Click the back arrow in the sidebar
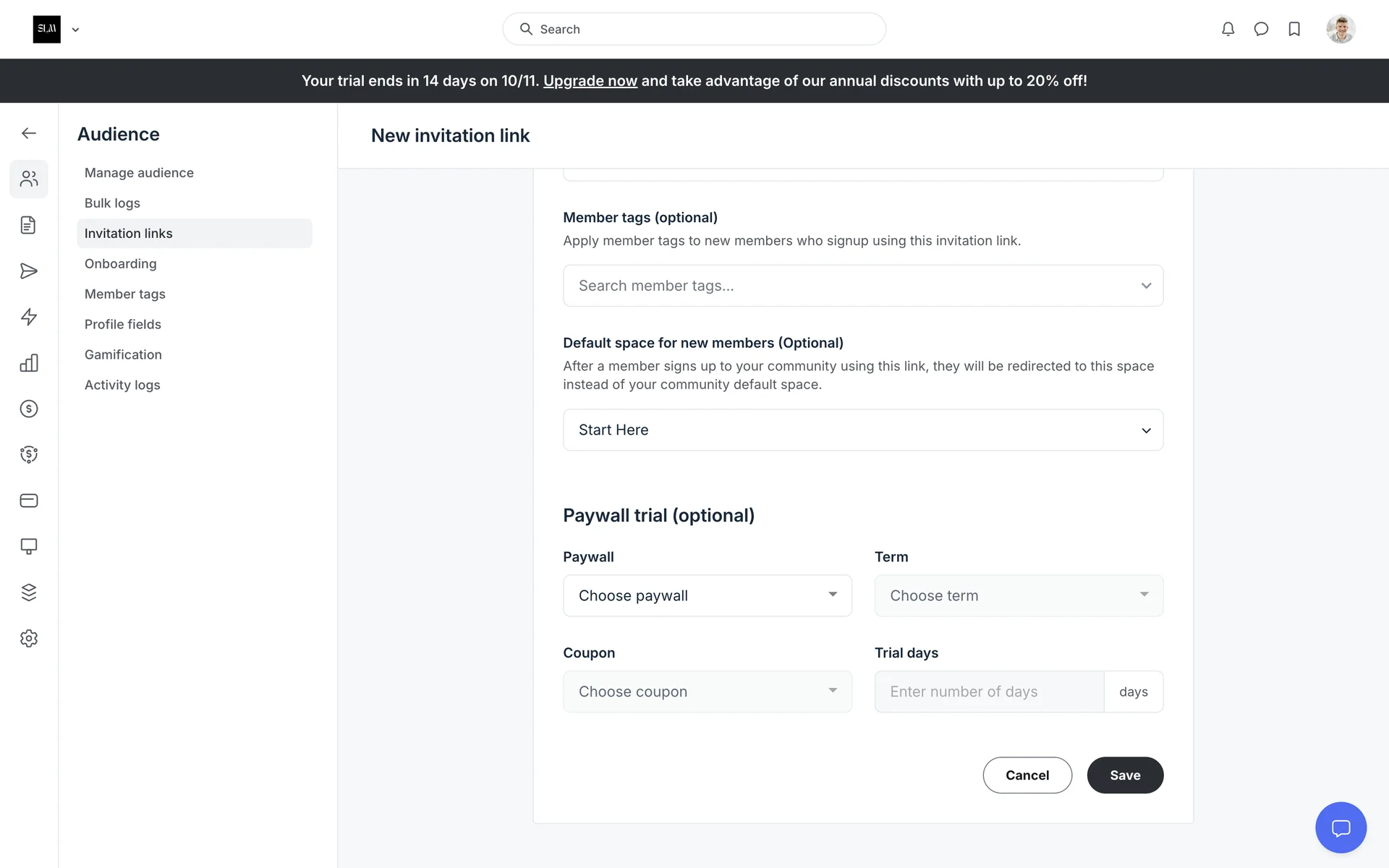 click(29, 133)
